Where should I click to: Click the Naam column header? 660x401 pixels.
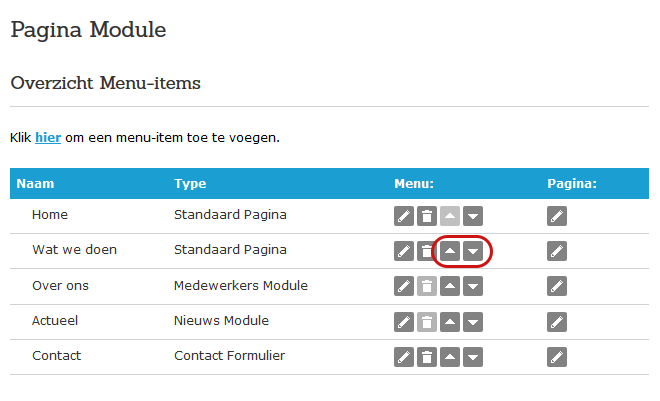(x=35, y=183)
